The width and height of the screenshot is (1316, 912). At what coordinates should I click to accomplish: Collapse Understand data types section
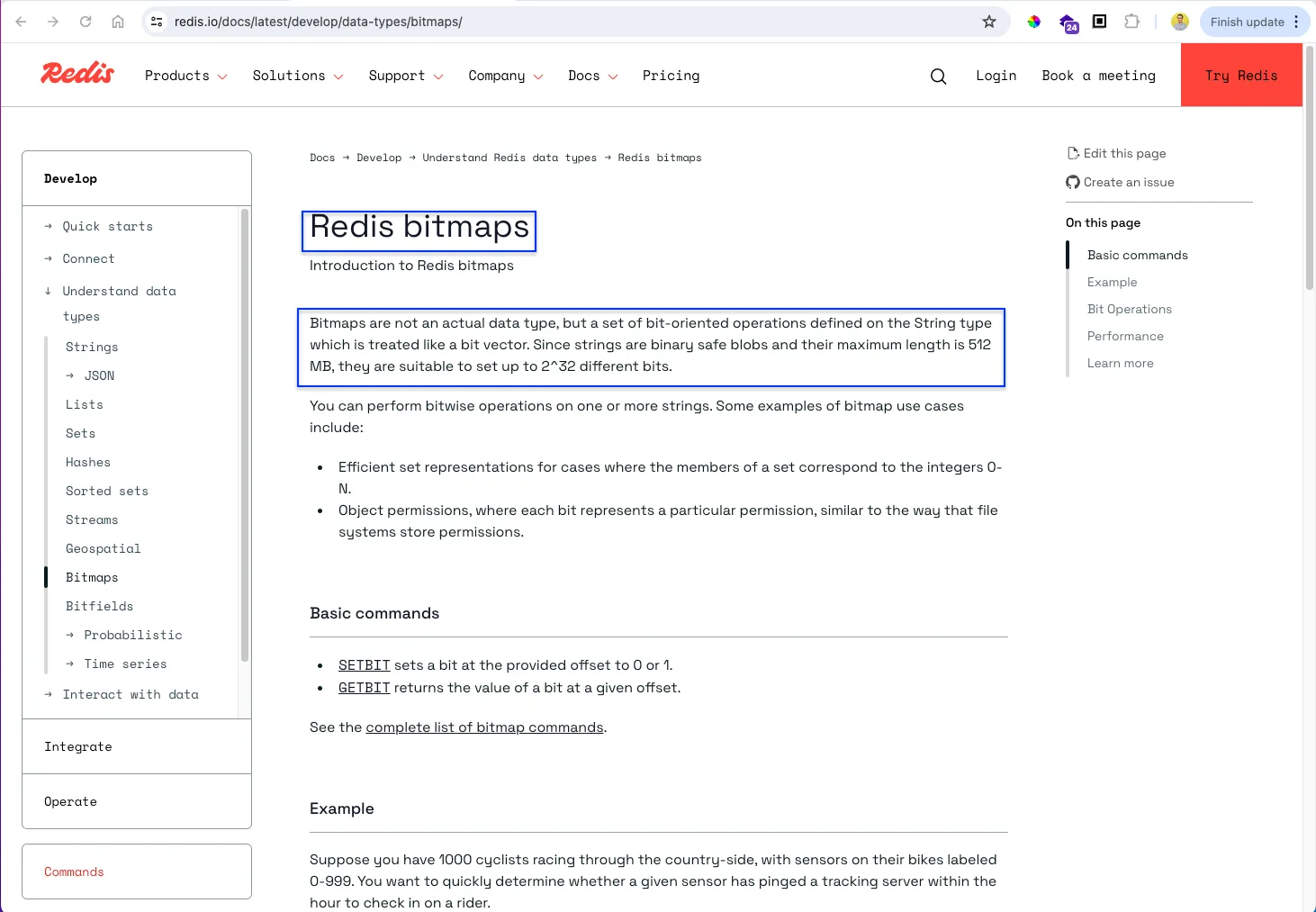pos(49,292)
